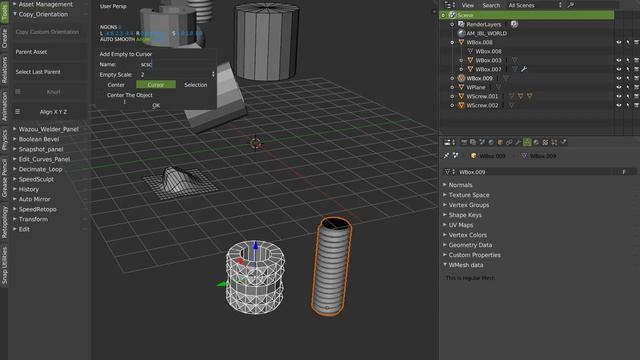The height and width of the screenshot is (360, 640).
Task: Choose the Selection option in the Add Empty dialog
Action: tap(196, 84)
